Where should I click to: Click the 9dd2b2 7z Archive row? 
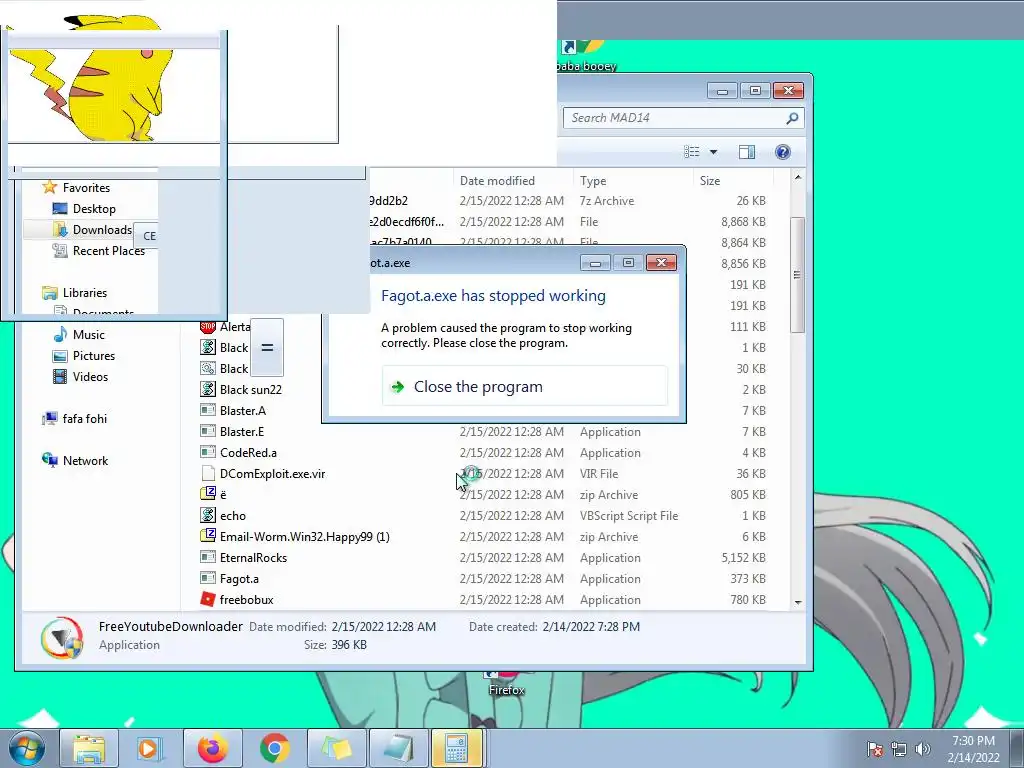tap(569, 201)
